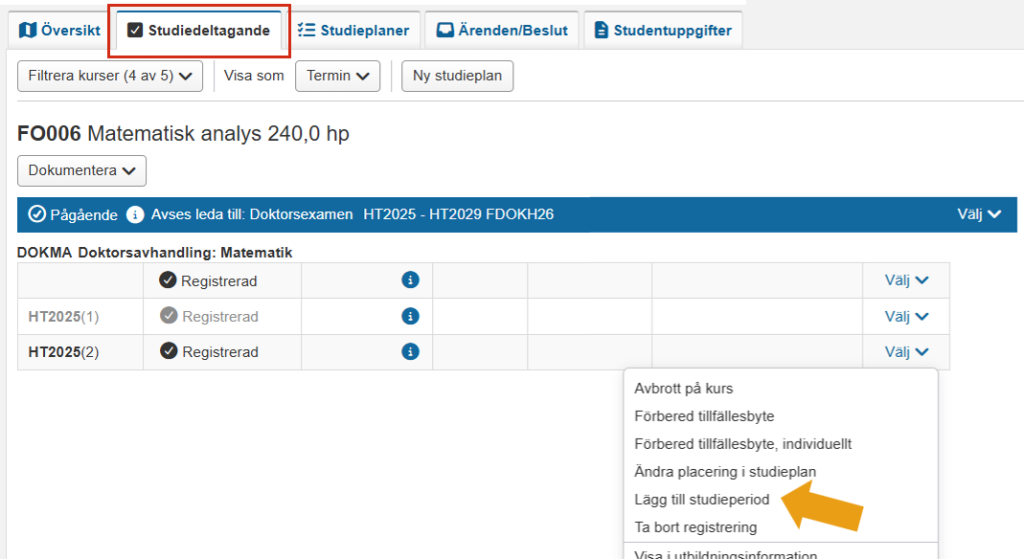Click DOKMA Doktorsavhandling: Matematik heading
The image size is (1024, 559).
tap(155, 253)
